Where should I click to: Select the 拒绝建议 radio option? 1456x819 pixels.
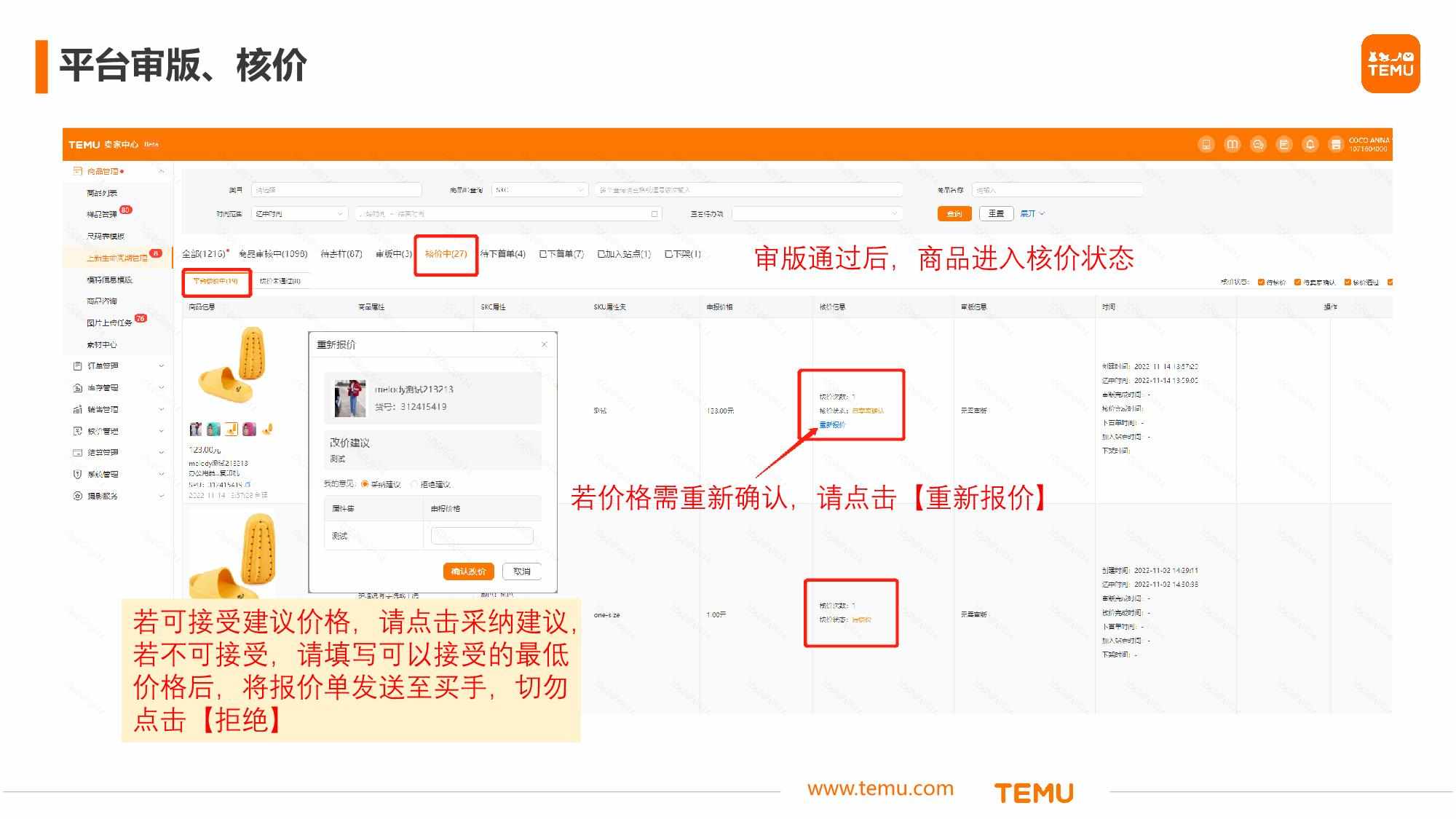point(415,484)
